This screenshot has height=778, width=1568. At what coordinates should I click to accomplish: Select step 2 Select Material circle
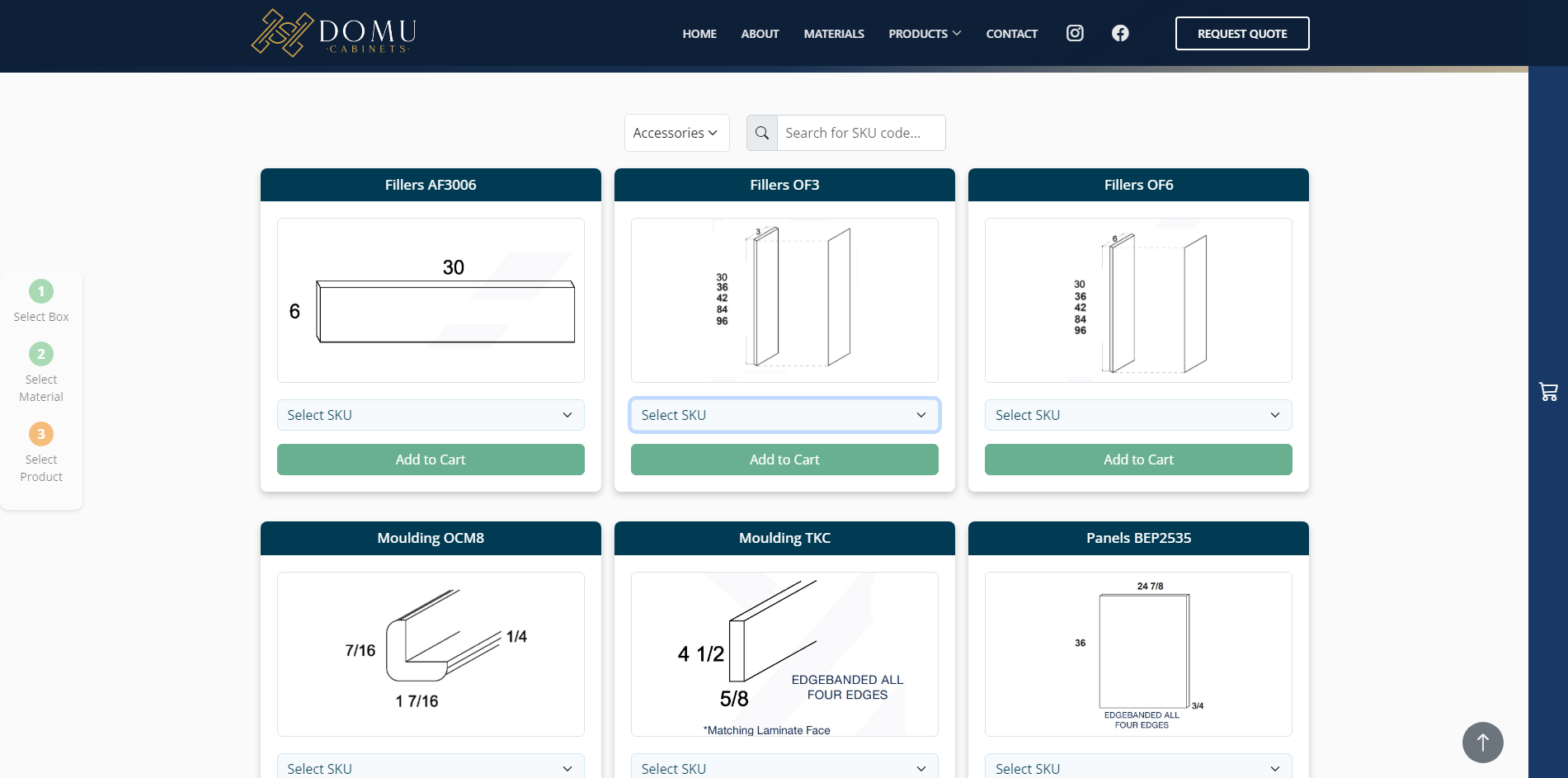click(x=41, y=354)
